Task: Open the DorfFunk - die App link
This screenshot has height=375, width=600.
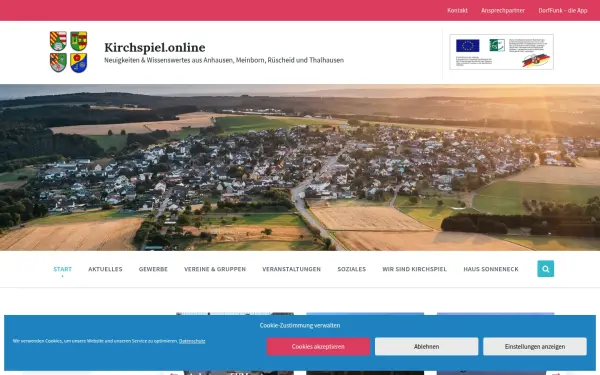Action: point(562,10)
